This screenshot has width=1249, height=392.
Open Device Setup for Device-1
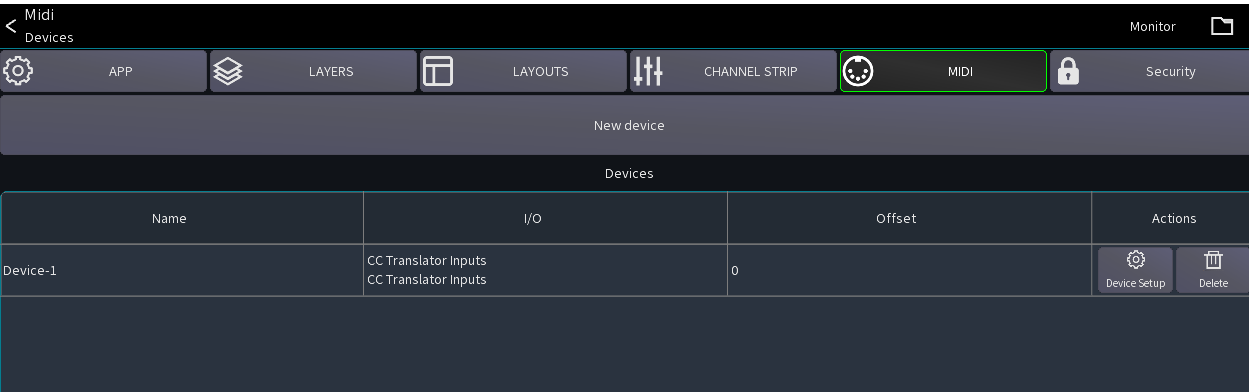[x=1135, y=270]
